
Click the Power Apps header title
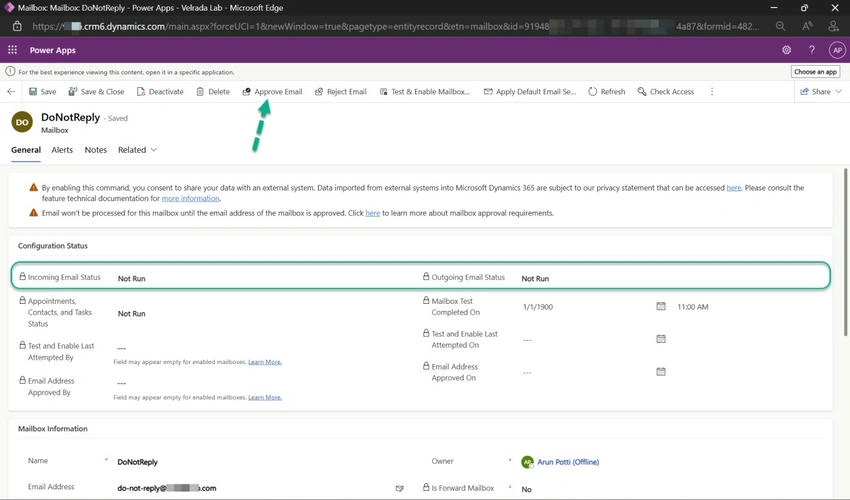click(53, 50)
